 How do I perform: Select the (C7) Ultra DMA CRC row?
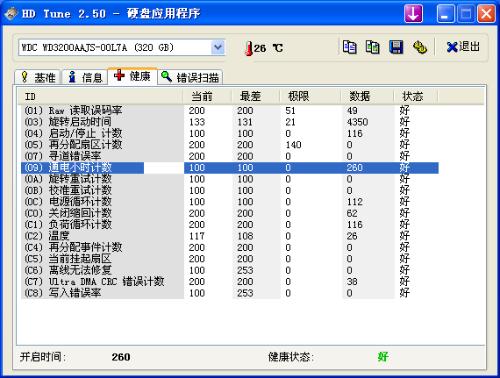click(x=230, y=282)
